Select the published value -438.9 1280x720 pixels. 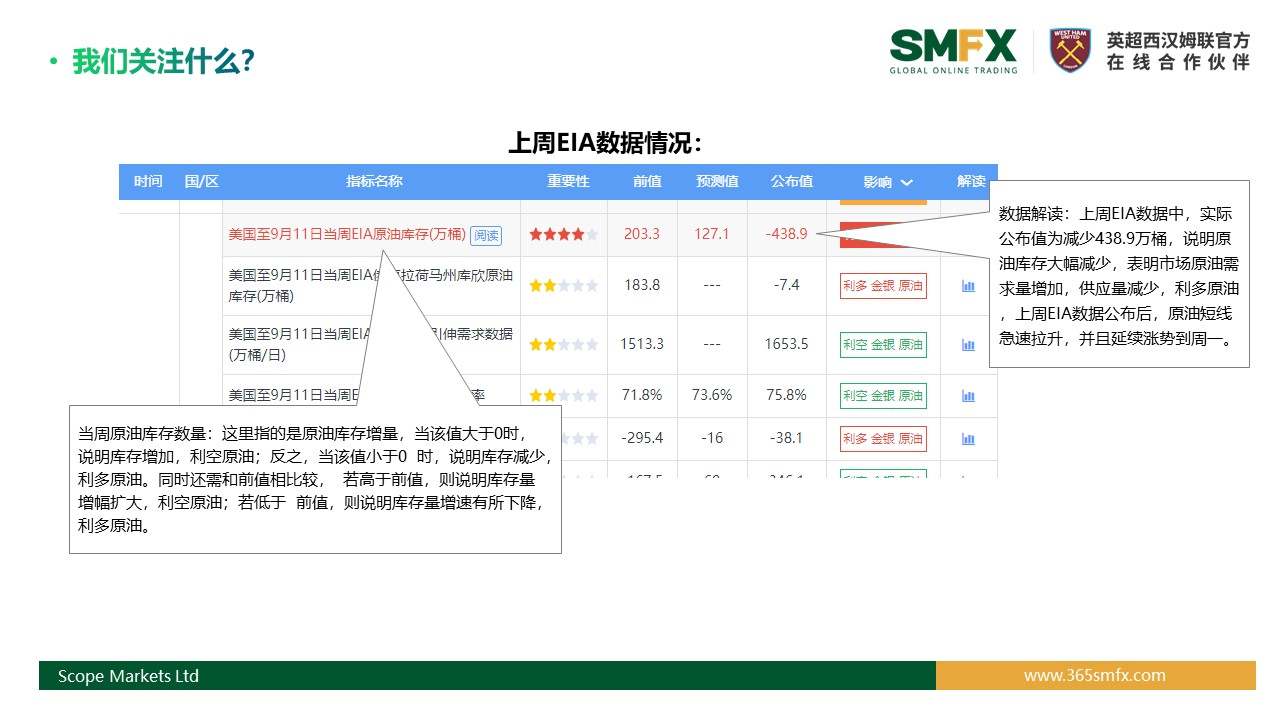(786, 234)
